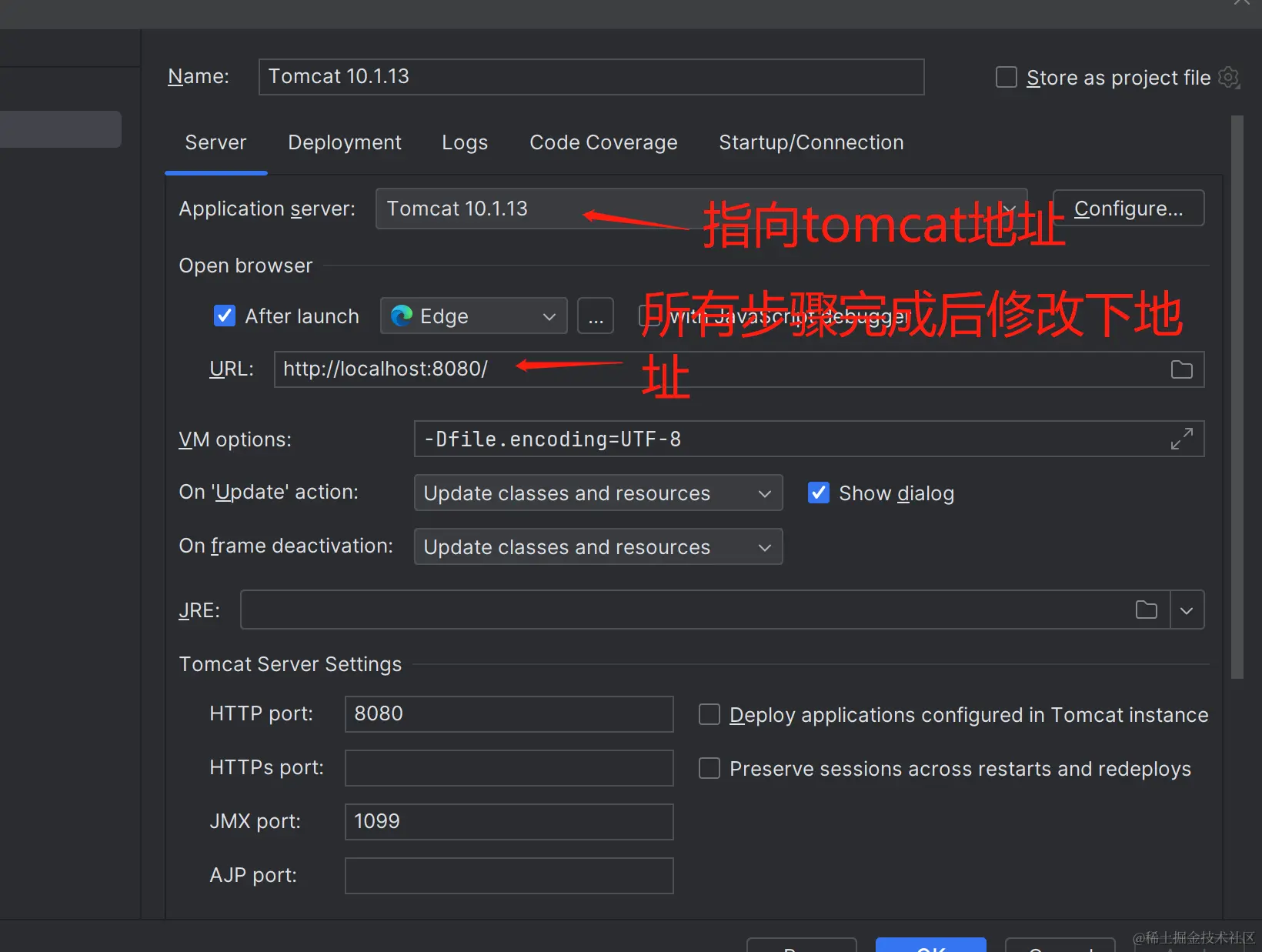This screenshot has height=952, width=1262.
Task: Switch to the Deployment tab
Action: point(345,142)
